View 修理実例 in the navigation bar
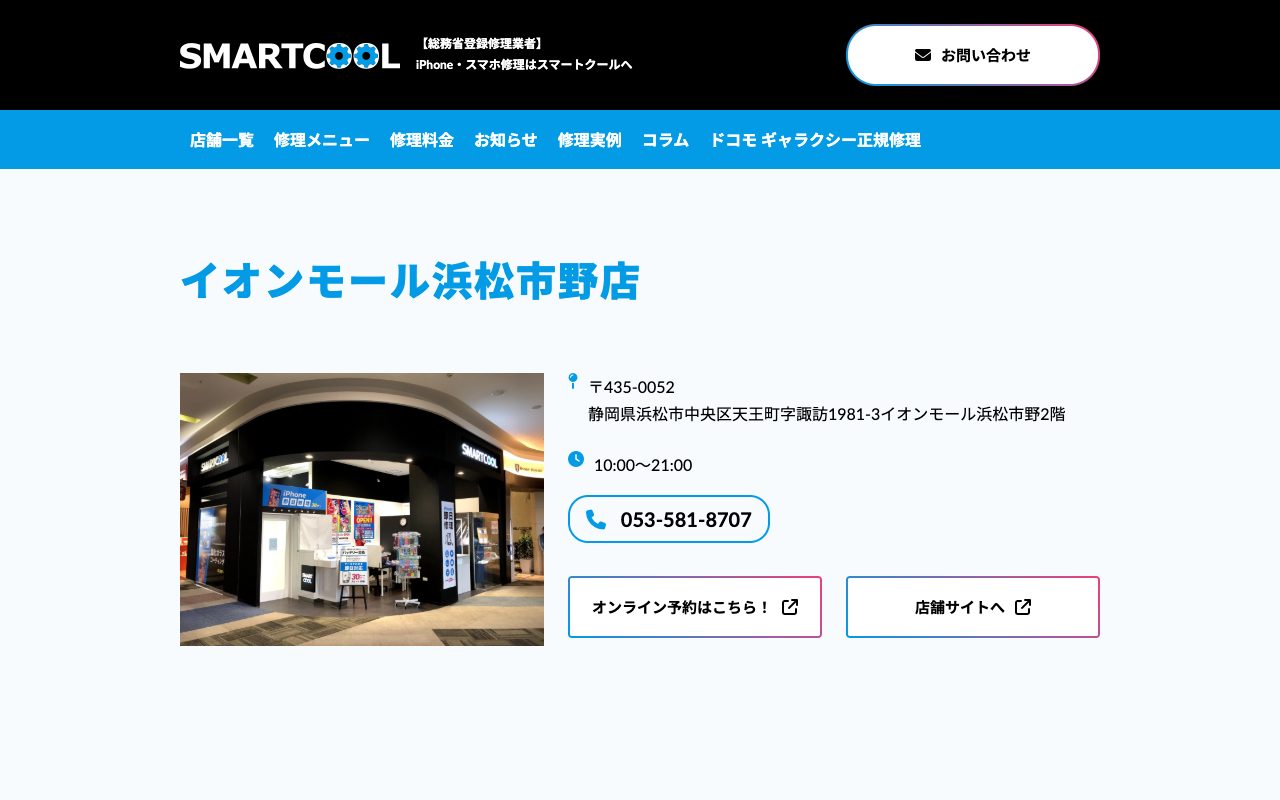The height and width of the screenshot is (800, 1280). (x=590, y=140)
